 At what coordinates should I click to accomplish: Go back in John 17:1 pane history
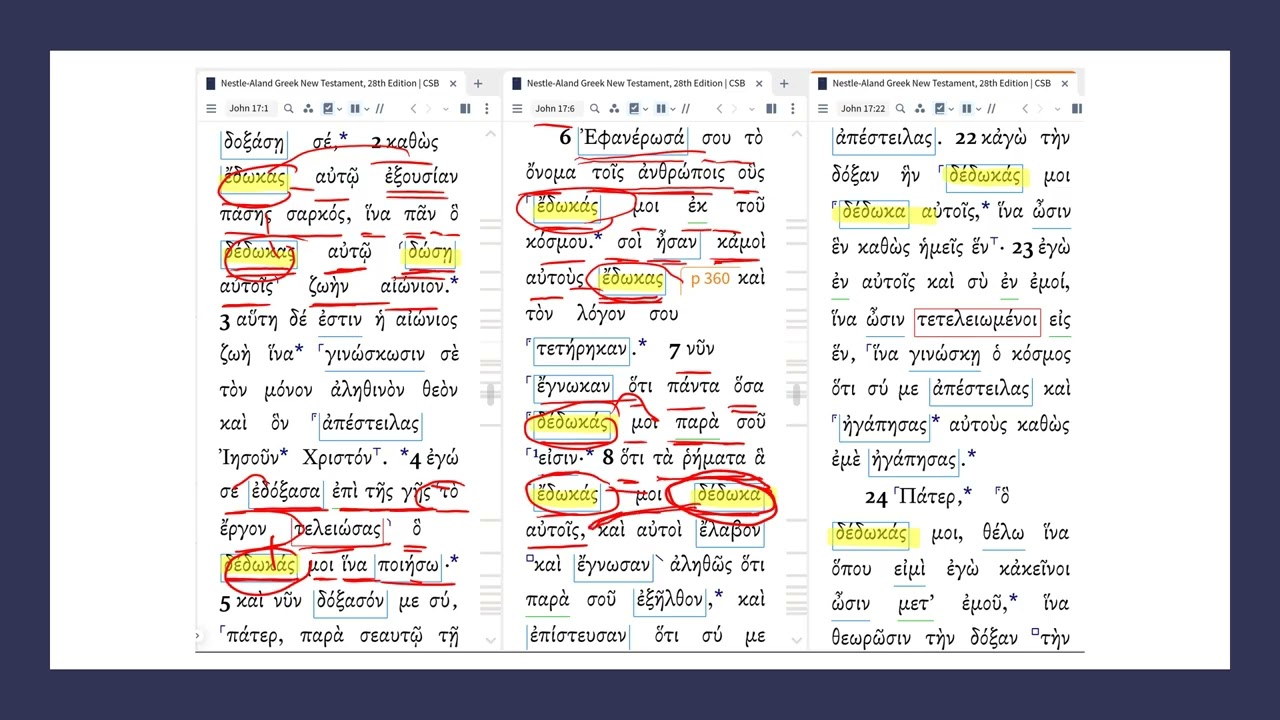(413, 108)
